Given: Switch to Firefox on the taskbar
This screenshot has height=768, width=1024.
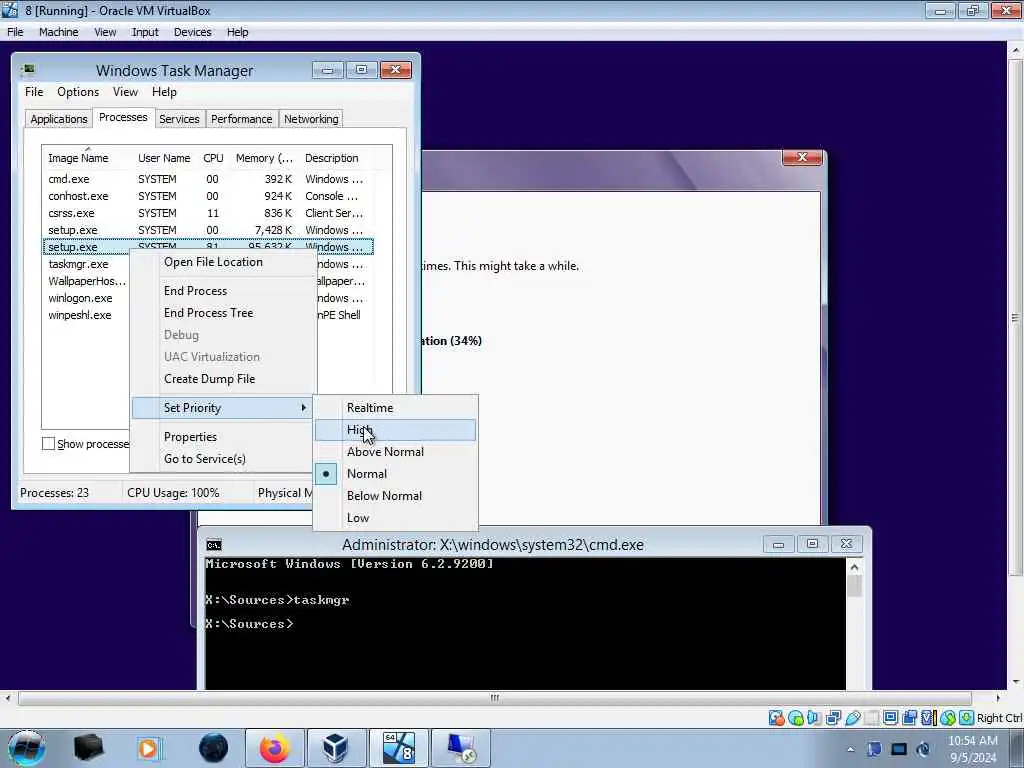Looking at the screenshot, I should click(x=274, y=748).
